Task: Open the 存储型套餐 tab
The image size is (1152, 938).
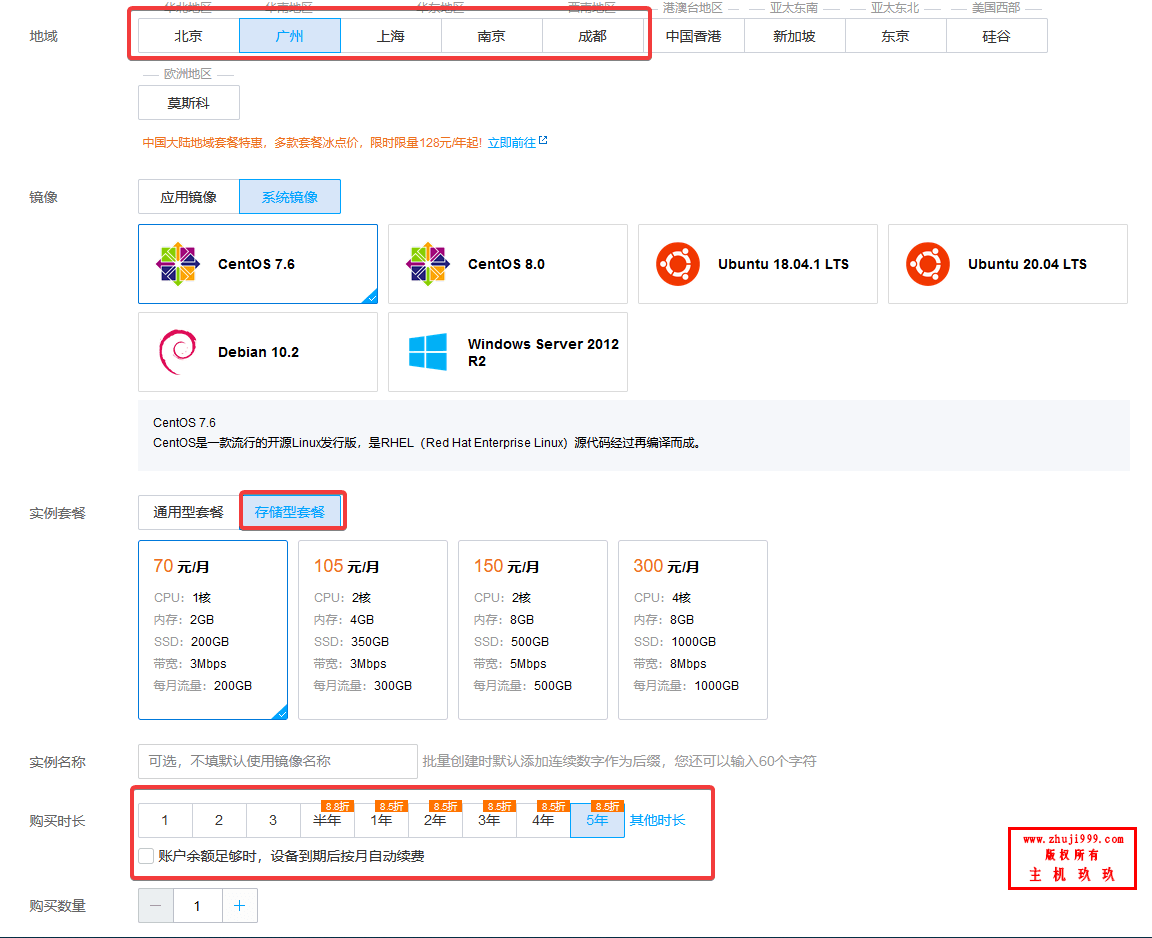Action: (289, 512)
